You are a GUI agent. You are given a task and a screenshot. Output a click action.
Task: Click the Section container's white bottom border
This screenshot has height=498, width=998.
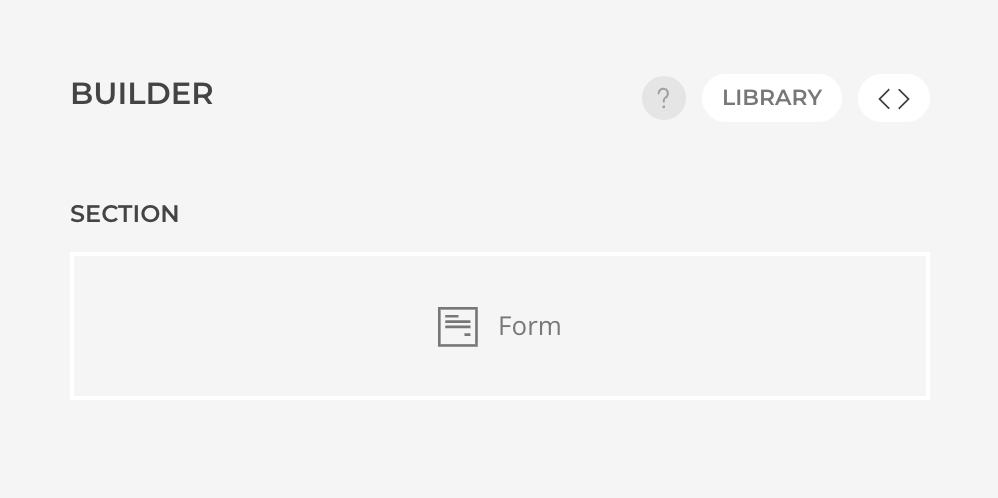coord(499,397)
